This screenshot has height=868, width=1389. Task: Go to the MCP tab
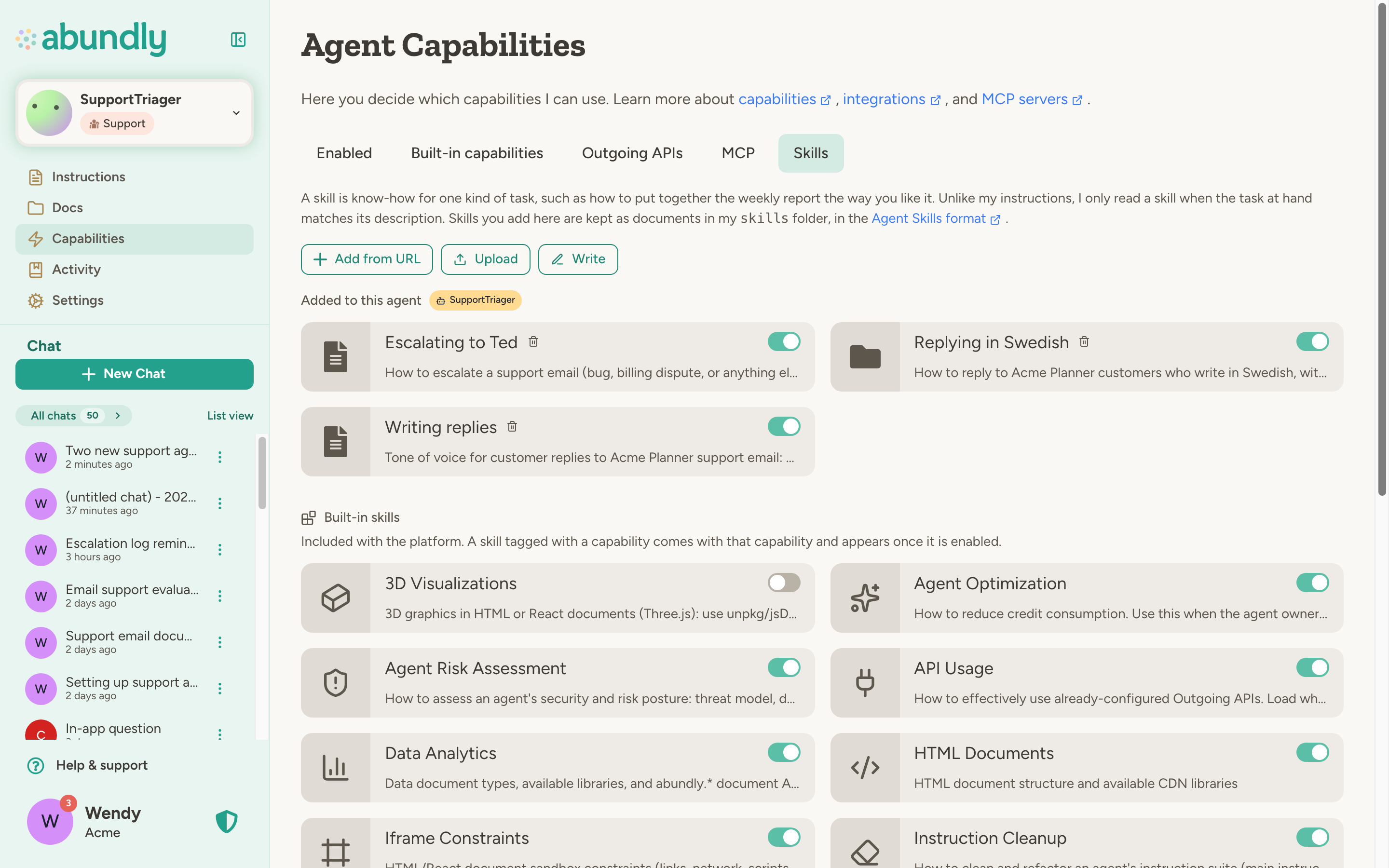[737, 153]
